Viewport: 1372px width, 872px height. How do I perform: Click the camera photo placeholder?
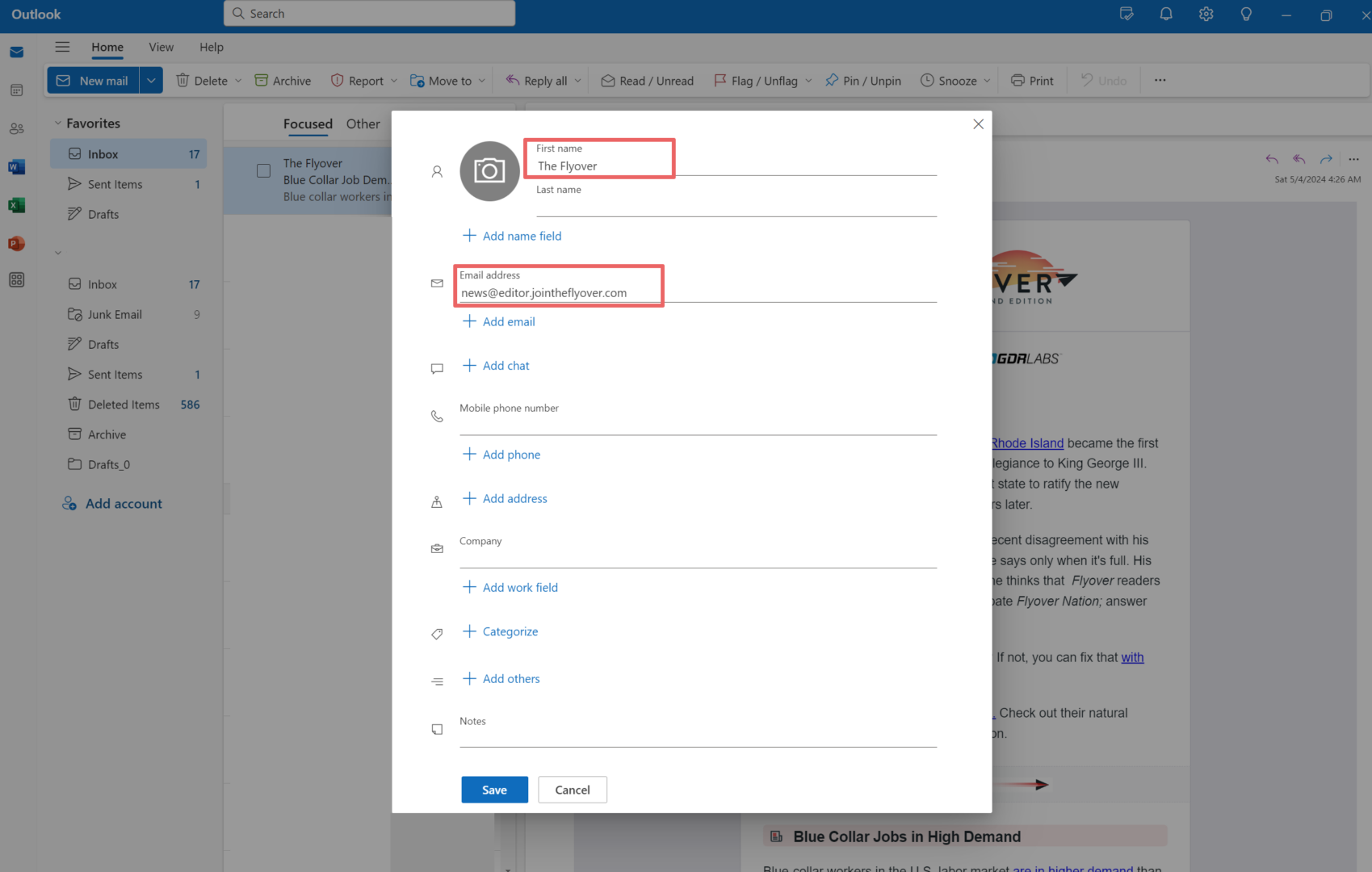click(489, 171)
